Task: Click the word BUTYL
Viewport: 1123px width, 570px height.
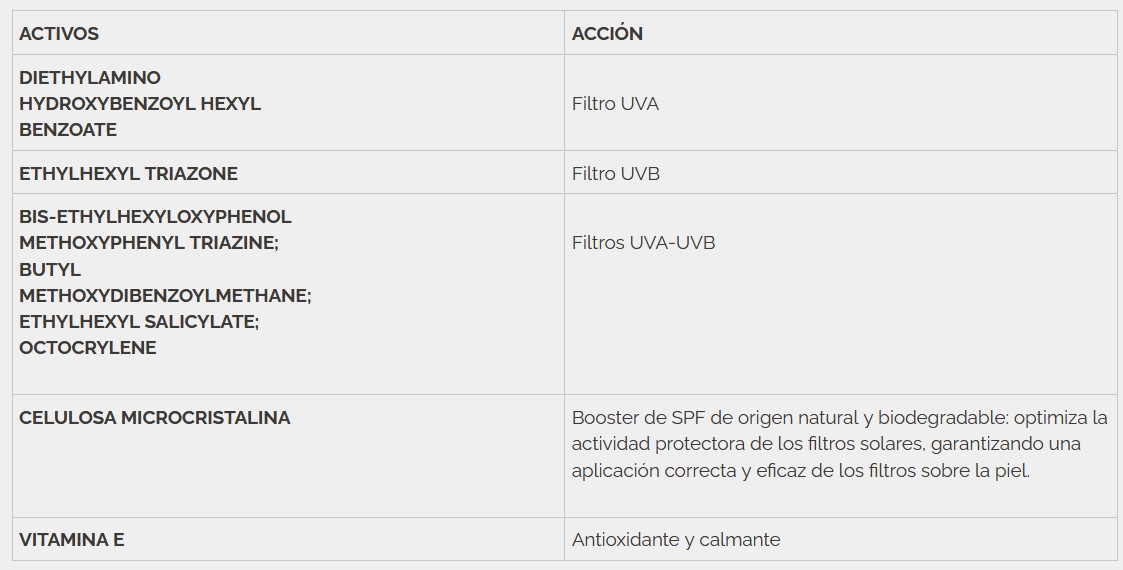Action: coord(50,269)
